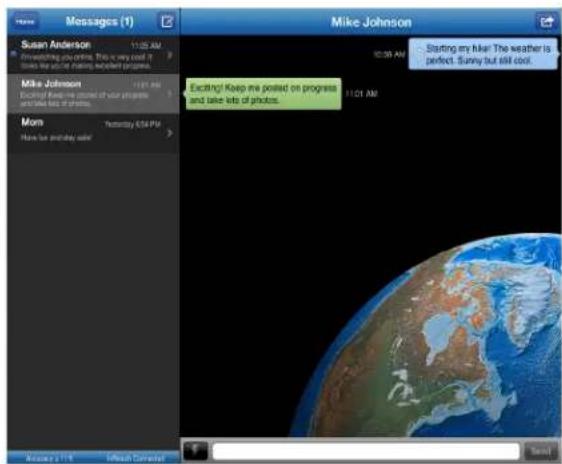Expand Mom row chevron
The image size is (562, 464).
tap(170, 133)
